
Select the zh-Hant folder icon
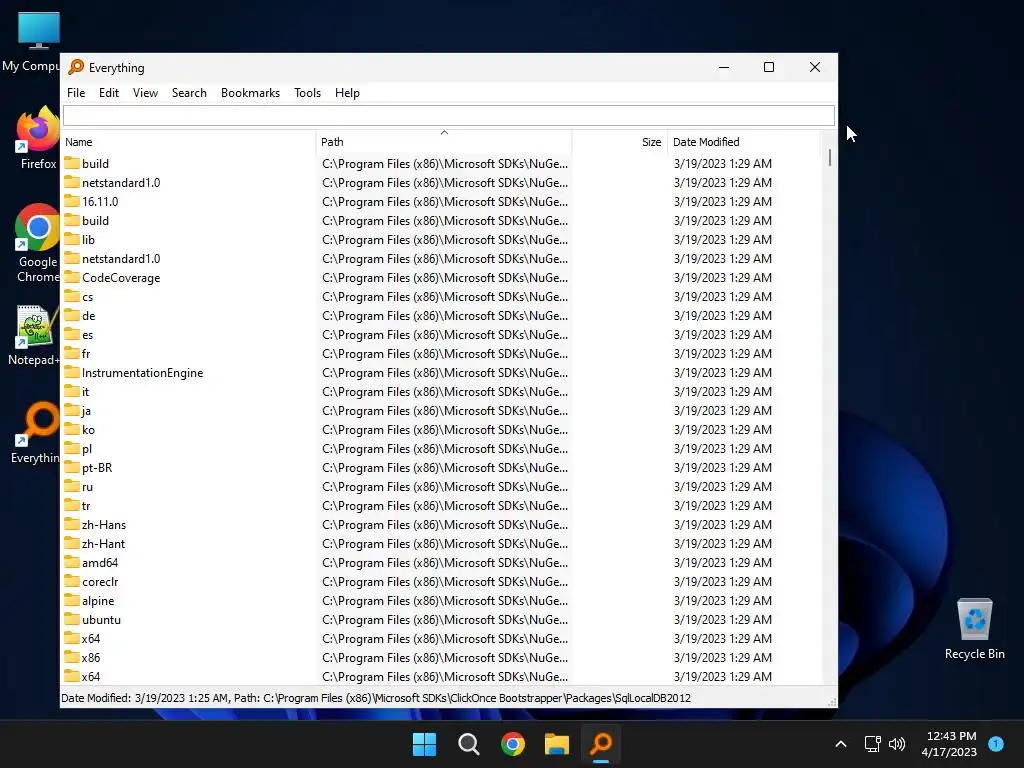pyautogui.click(x=72, y=543)
